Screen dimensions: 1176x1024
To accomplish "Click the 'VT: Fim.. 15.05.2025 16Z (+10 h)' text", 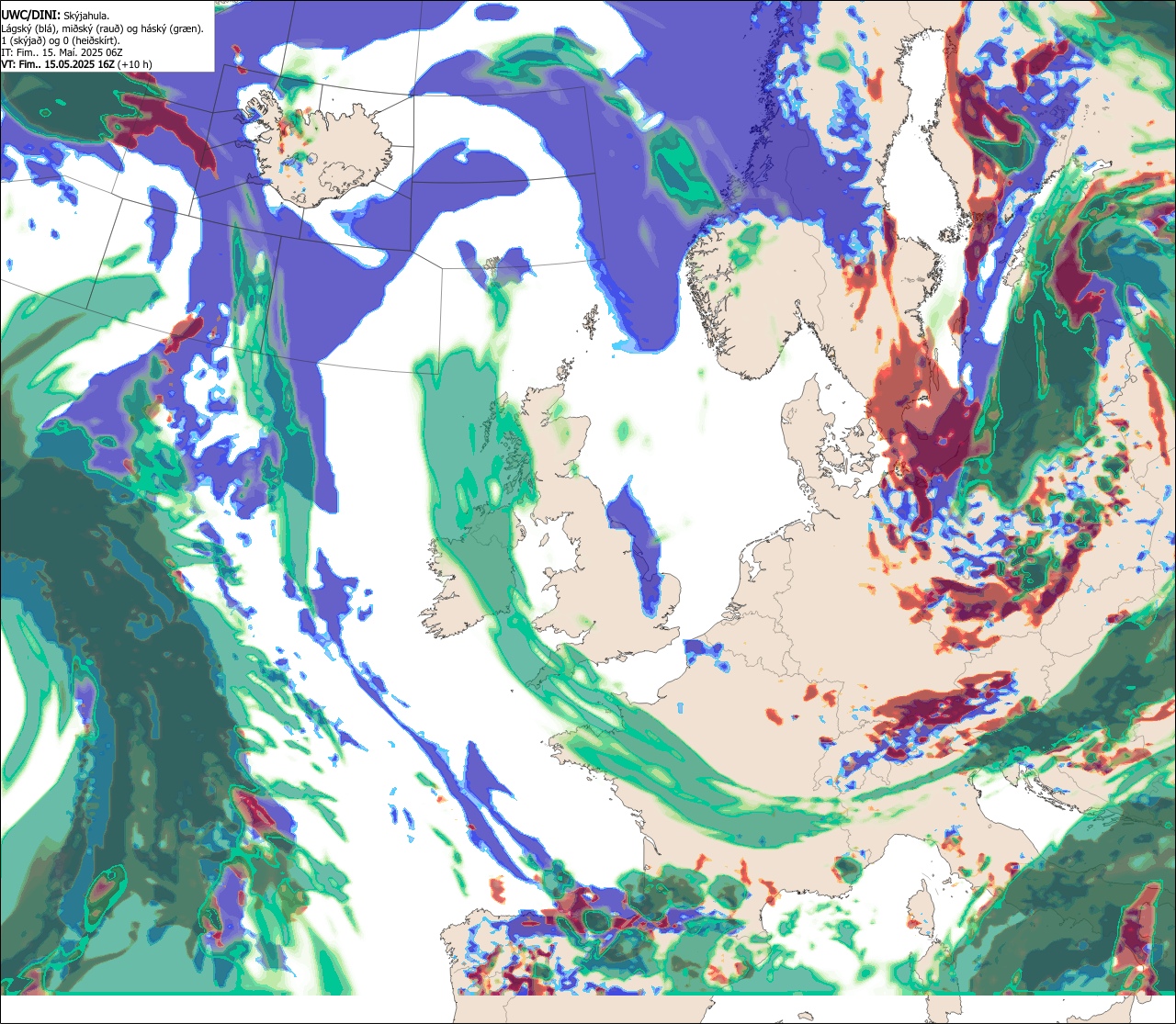I will [x=76, y=64].
